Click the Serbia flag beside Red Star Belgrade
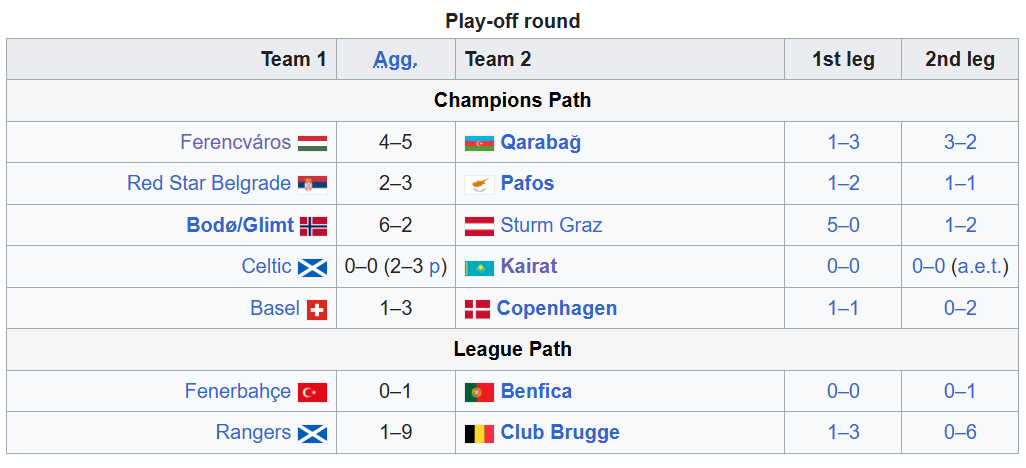This screenshot has height=468, width=1026. coord(313,184)
